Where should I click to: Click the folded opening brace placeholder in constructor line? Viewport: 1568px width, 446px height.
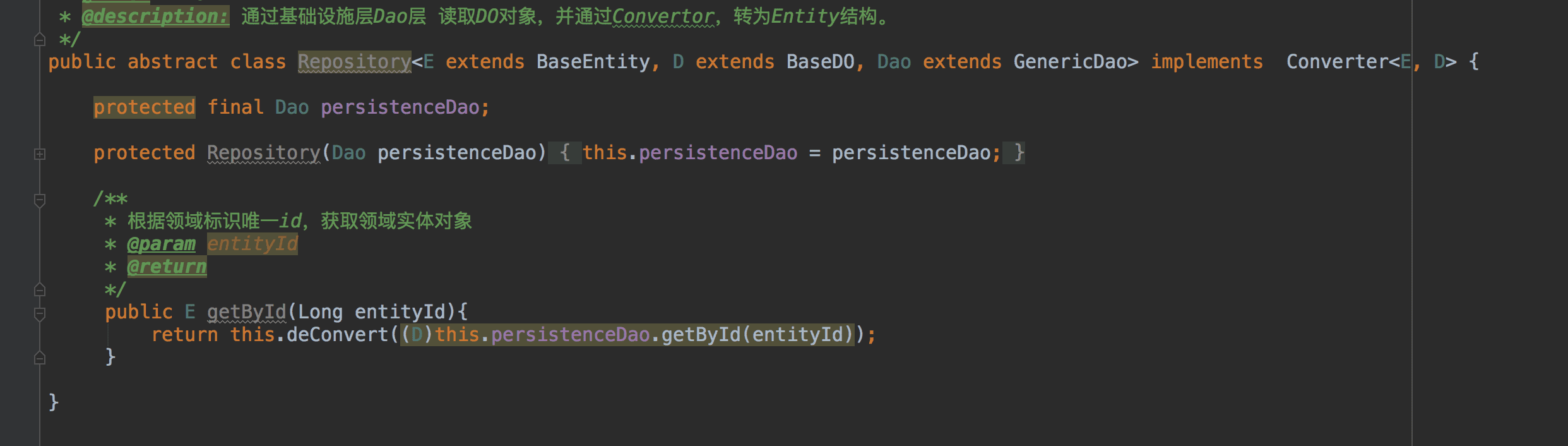pos(564,153)
